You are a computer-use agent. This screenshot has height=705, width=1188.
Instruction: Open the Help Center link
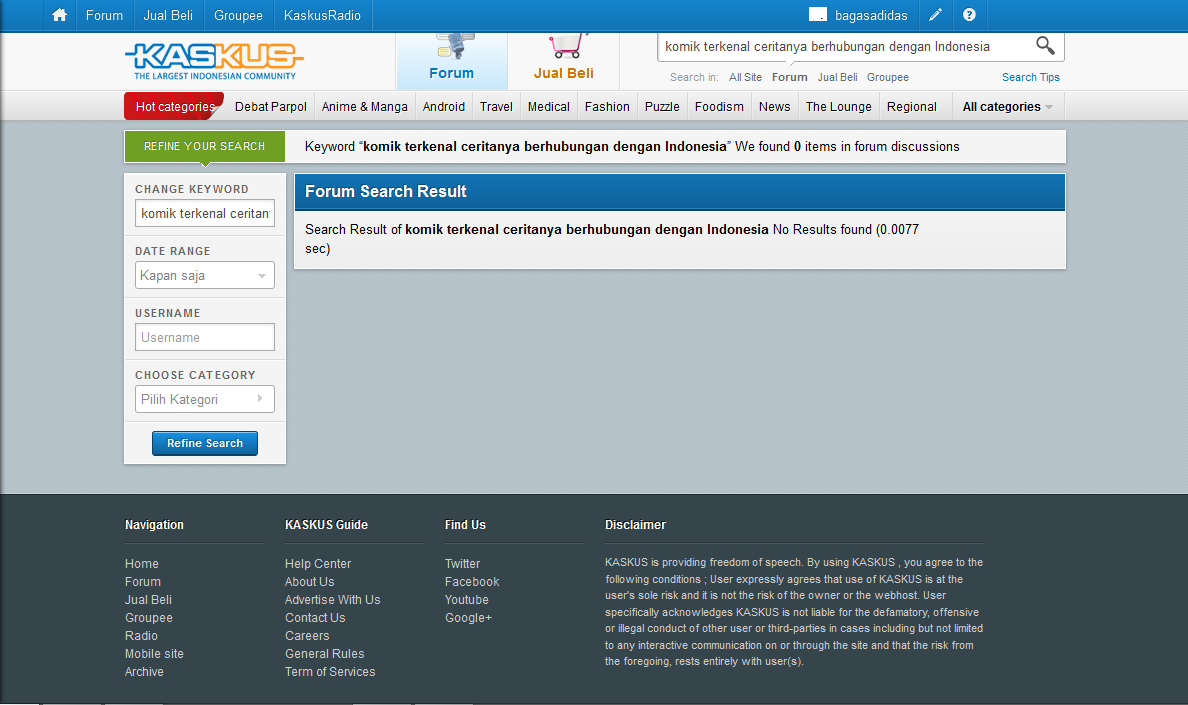point(317,563)
